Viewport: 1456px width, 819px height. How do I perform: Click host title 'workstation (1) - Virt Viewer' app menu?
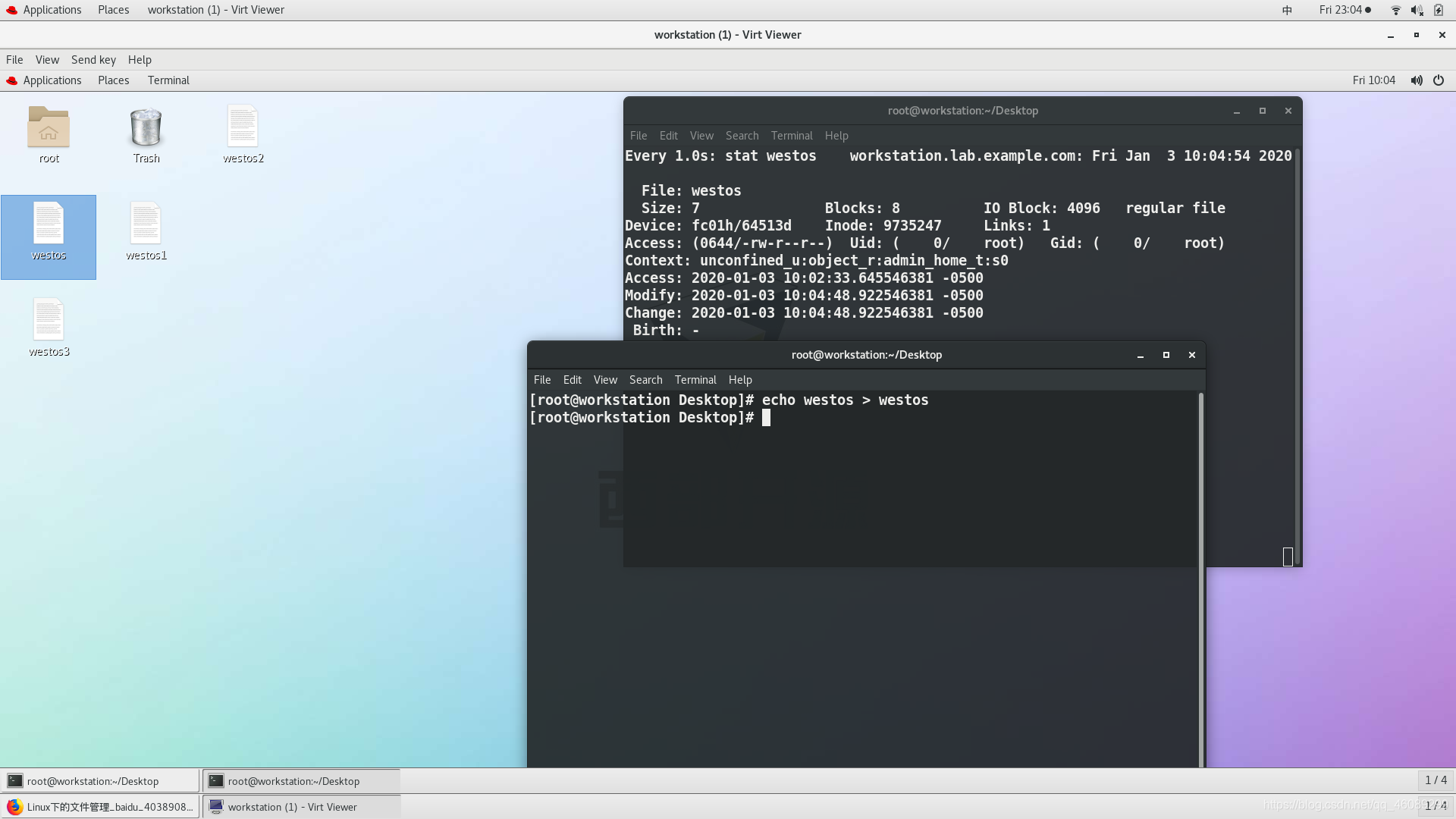(x=216, y=10)
